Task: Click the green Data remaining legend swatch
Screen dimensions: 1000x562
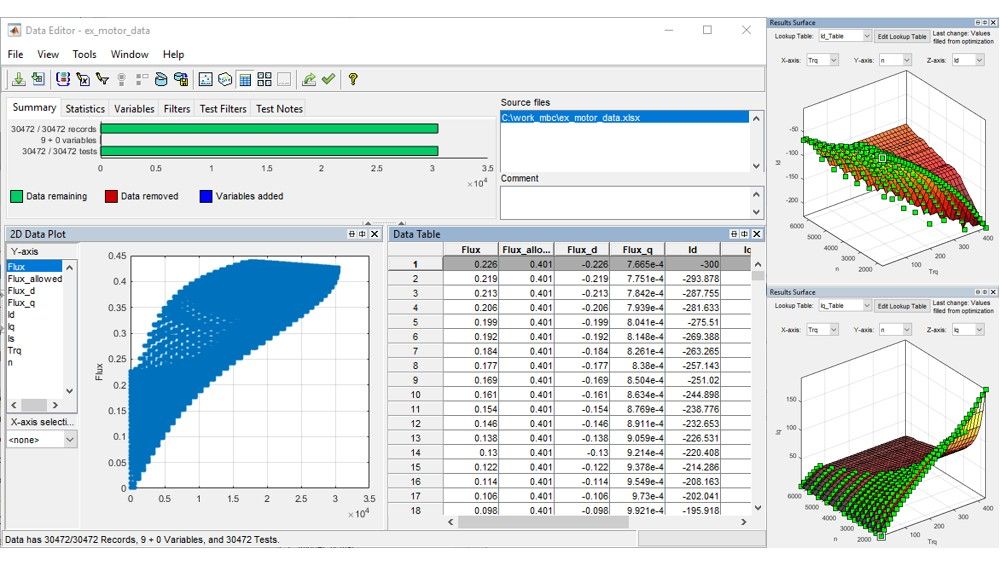Action: pyautogui.click(x=17, y=196)
